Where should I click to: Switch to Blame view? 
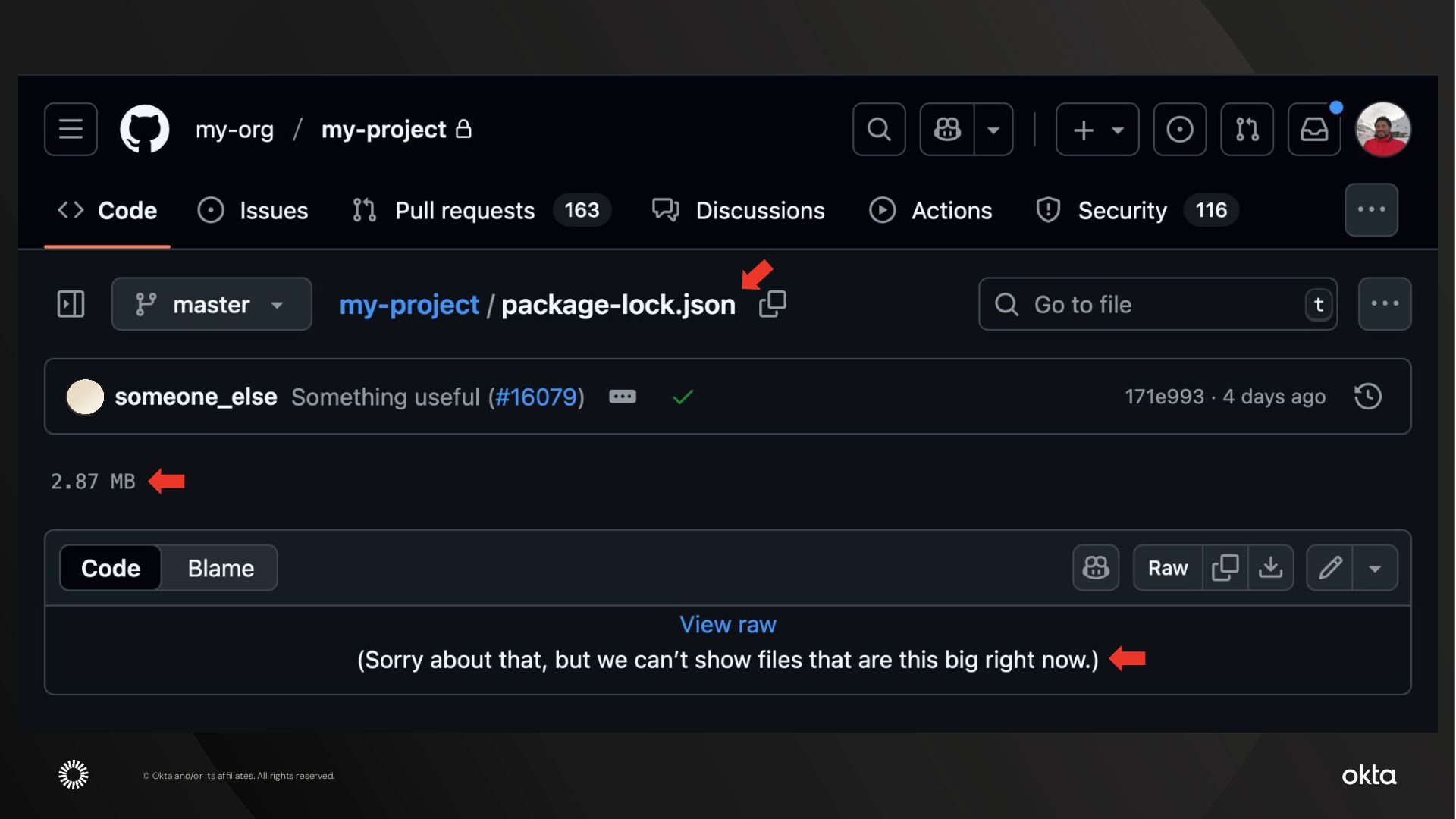point(221,568)
